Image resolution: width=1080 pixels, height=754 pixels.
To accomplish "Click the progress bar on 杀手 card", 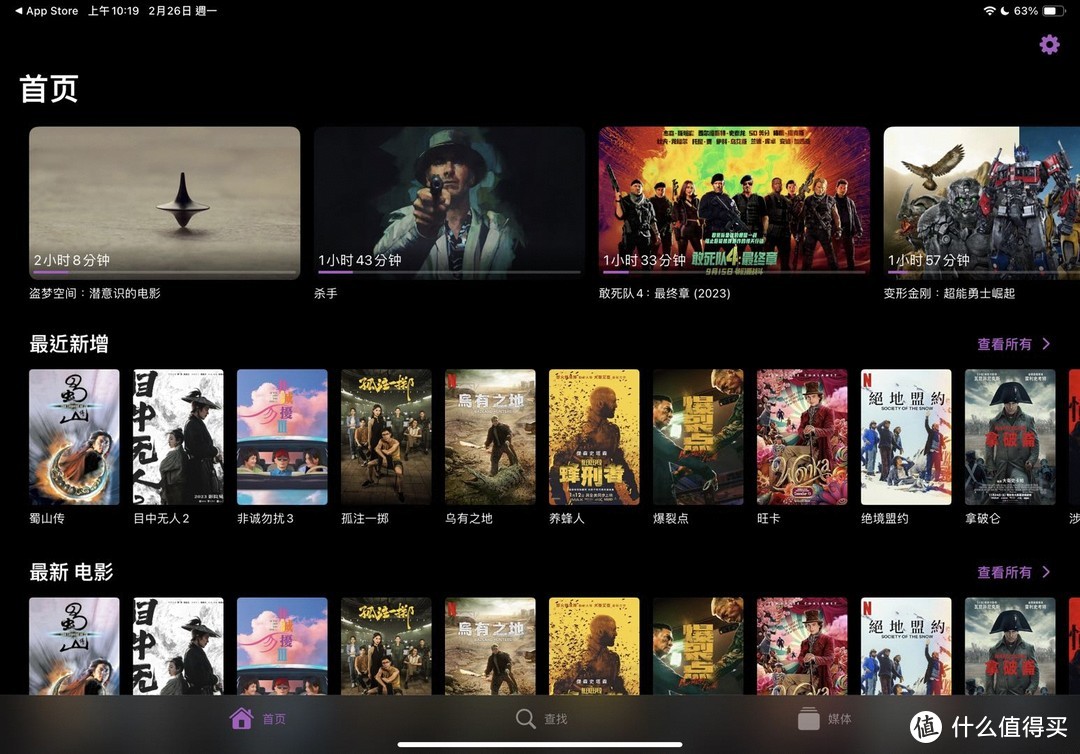I will coord(449,273).
